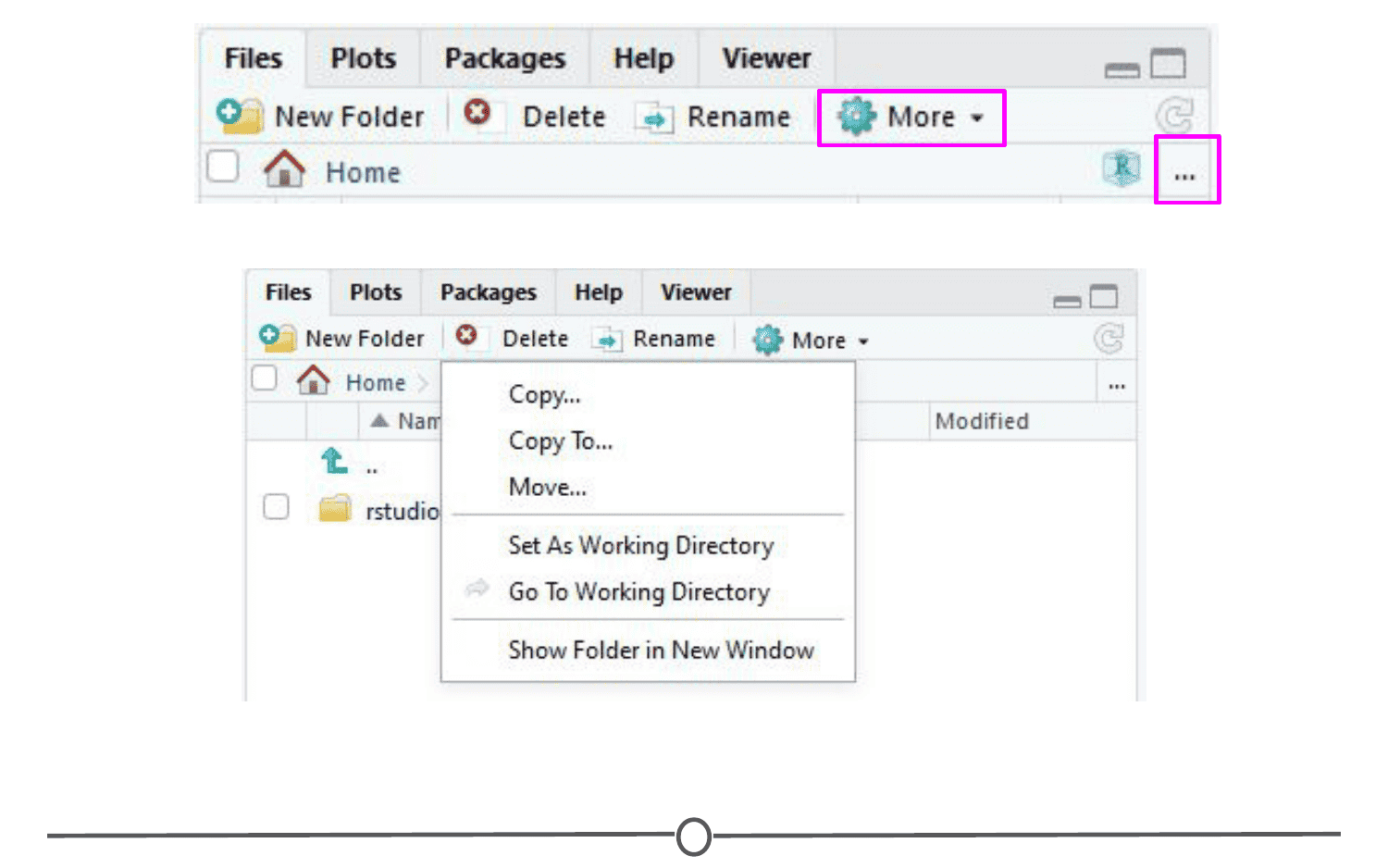Maximize the Files pane that shows the open menu
The height and width of the screenshot is (868, 1388).
1104,296
